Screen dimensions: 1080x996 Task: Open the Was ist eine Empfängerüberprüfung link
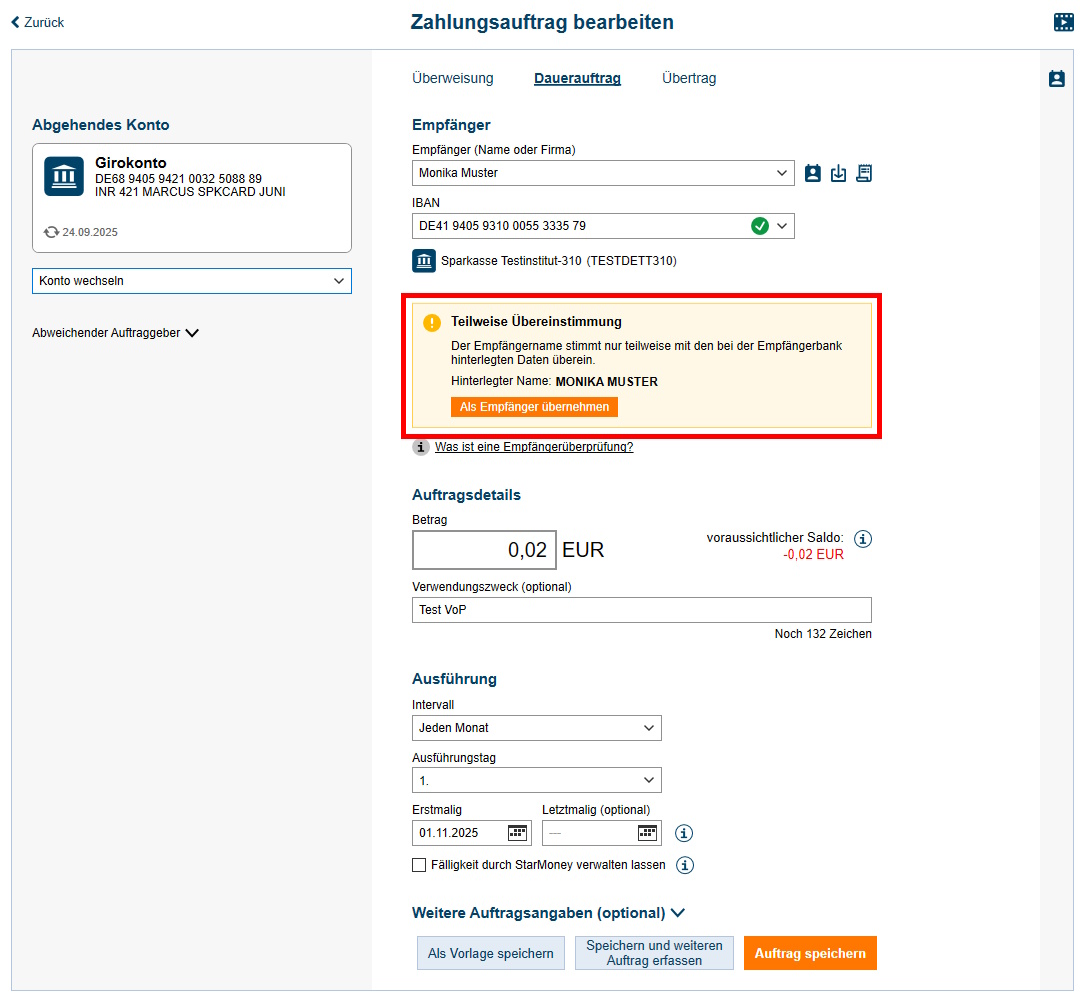533,447
